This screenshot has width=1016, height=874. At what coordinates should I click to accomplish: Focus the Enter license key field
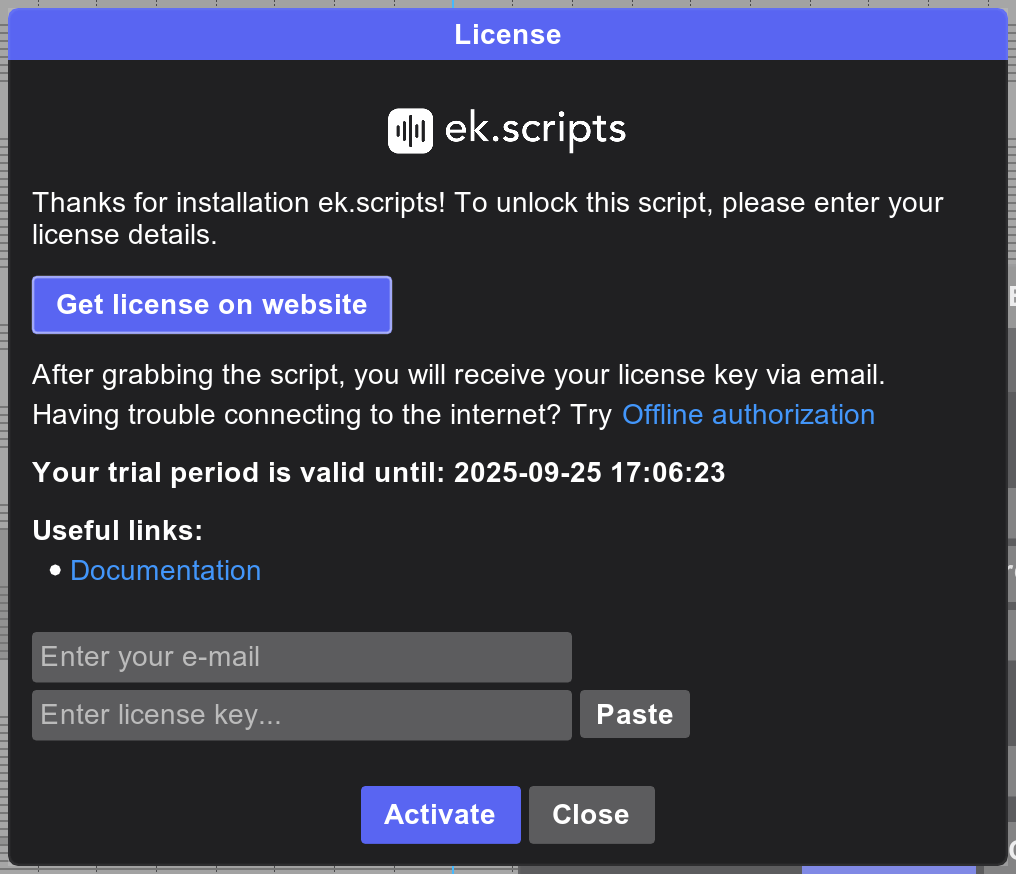coord(302,715)
